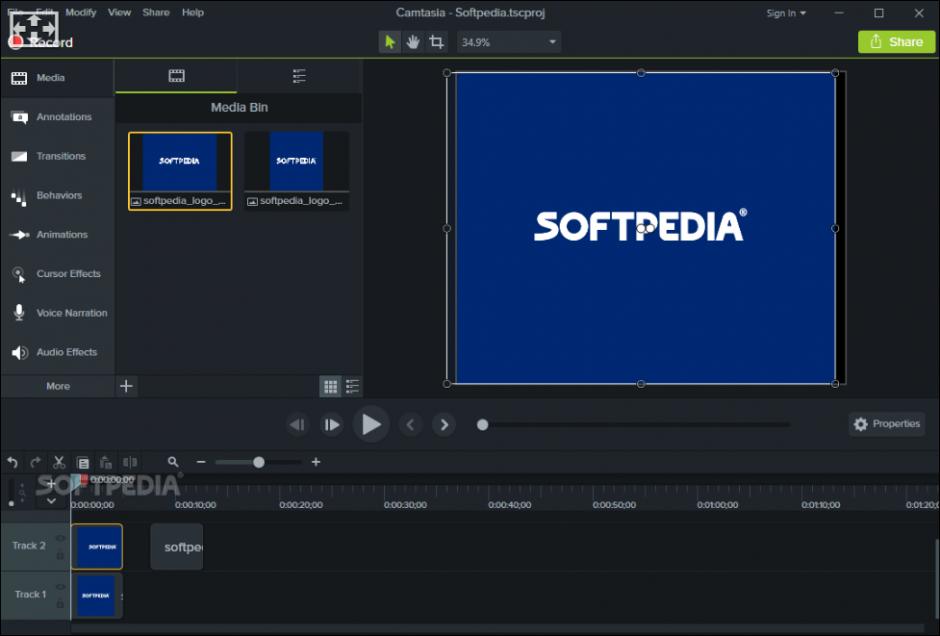Viewport: 940px width, 636px height.
Task: Copy the selected clip in timeline toolbar
Action: (x=83, y=462)
